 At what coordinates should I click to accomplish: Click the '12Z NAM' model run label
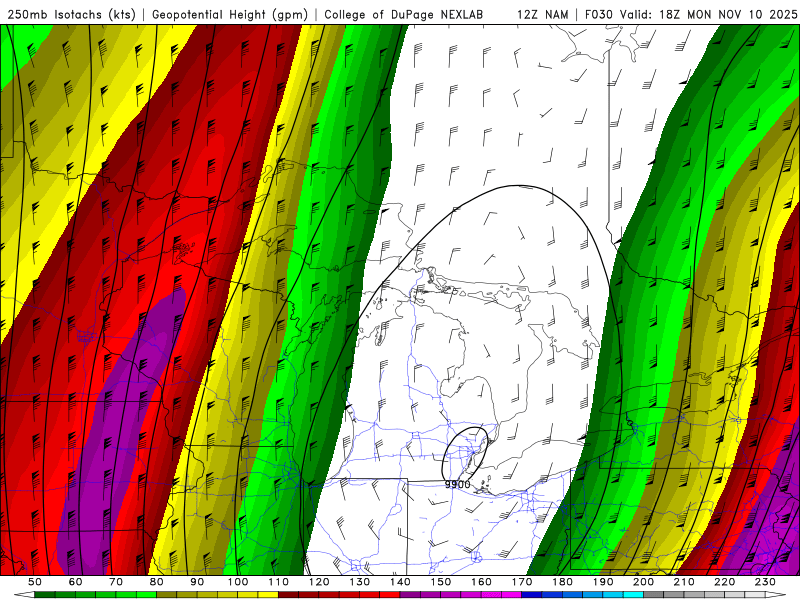coord(543,15)
